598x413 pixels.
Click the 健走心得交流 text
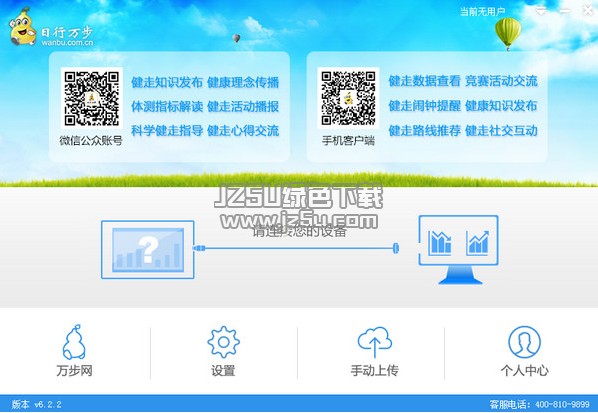pos(243,130)
